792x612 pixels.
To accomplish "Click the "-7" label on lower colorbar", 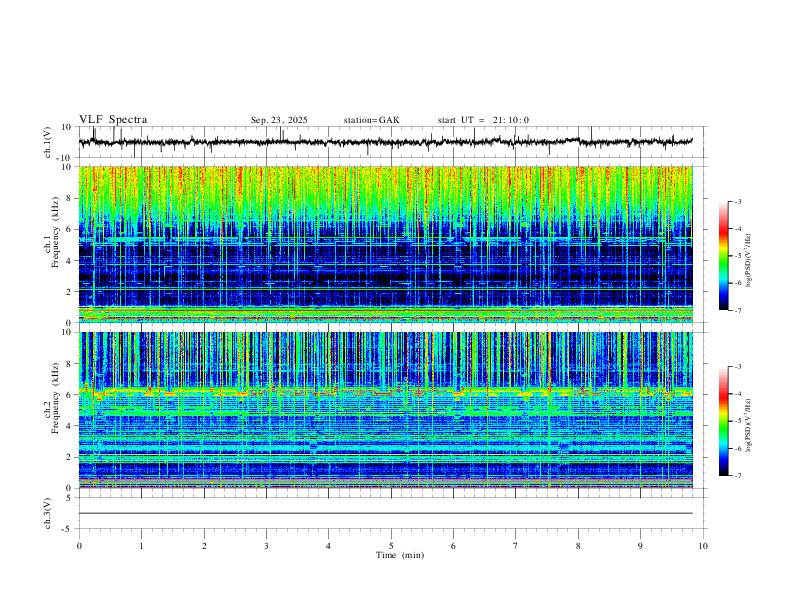I will point(737,476).
